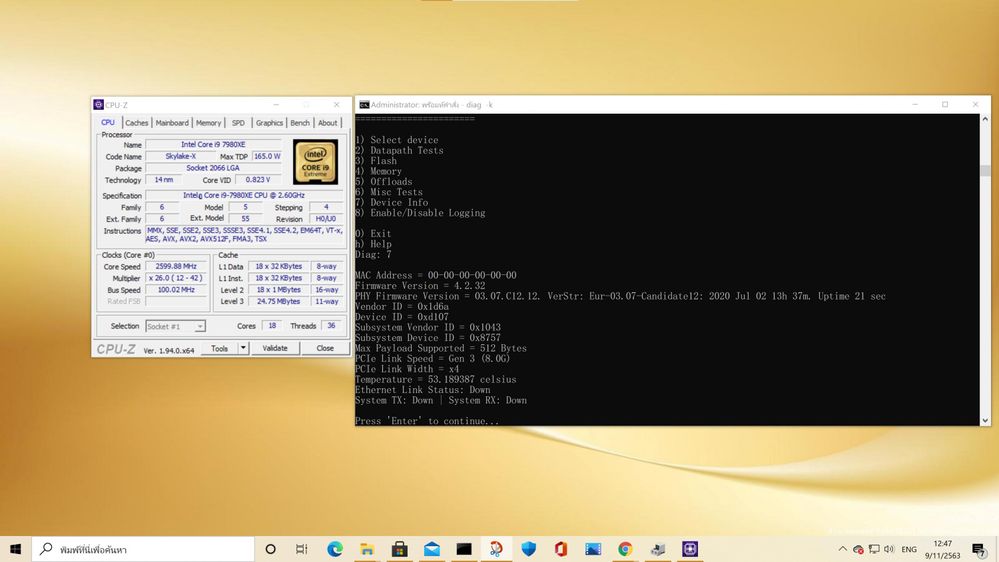Open the Action Center notifications icon
Image resolution: width=999 pixels, height=562 pixels.
point(979,549)
